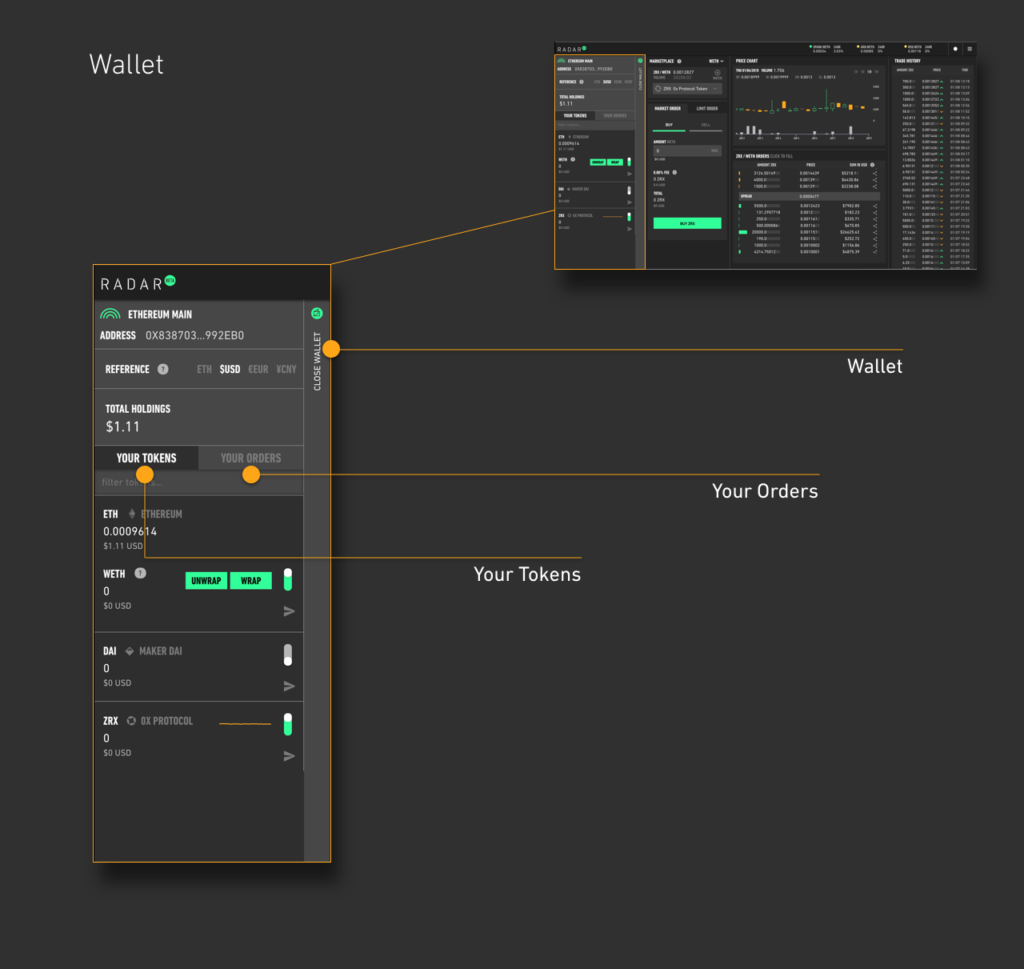Click the Amount input field in thumbnail
Image resolution: width=1024 pixels, height=969 pixels.
click(x=687, y=151)
